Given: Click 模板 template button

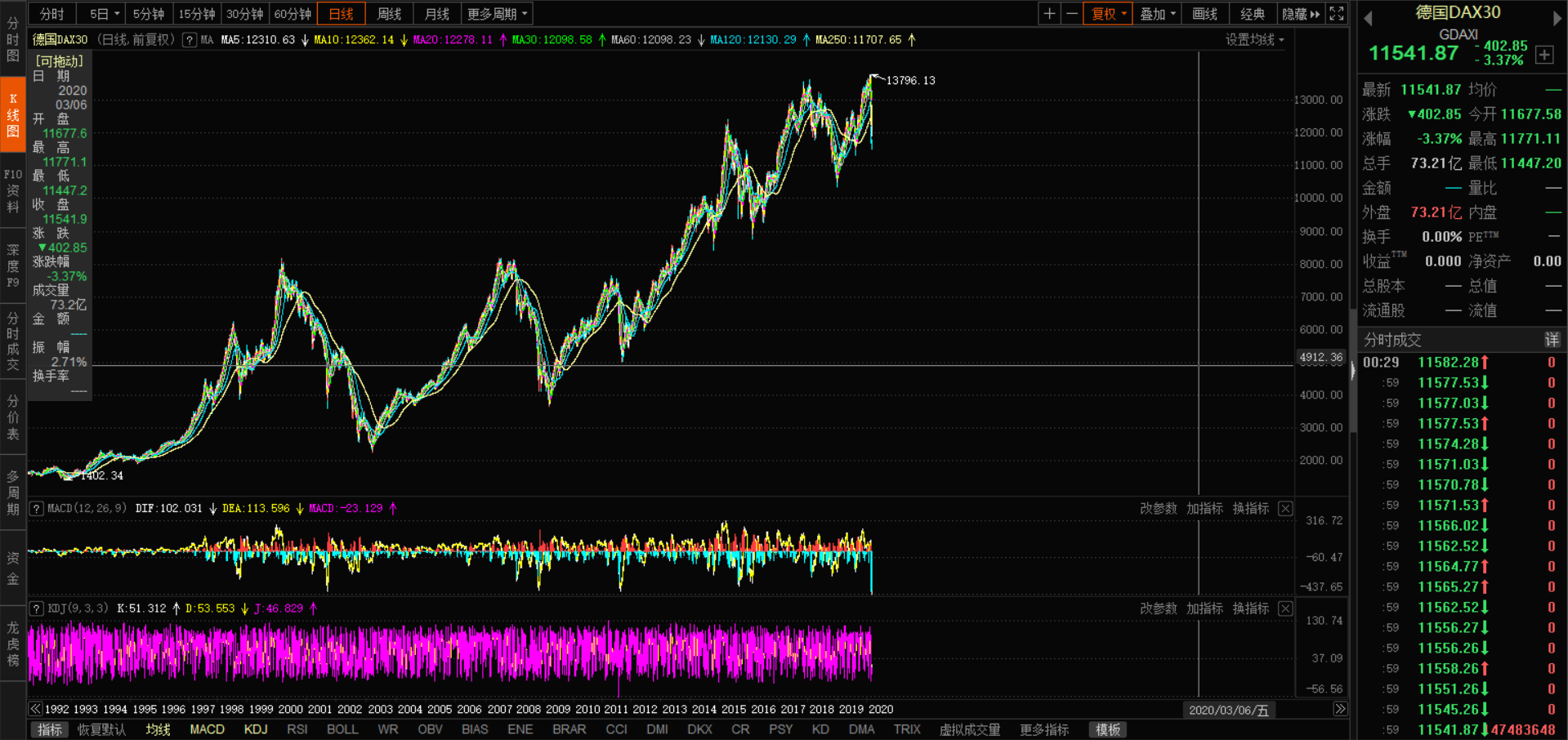Looking at the screenshot, I should (x=1108, y=729).
